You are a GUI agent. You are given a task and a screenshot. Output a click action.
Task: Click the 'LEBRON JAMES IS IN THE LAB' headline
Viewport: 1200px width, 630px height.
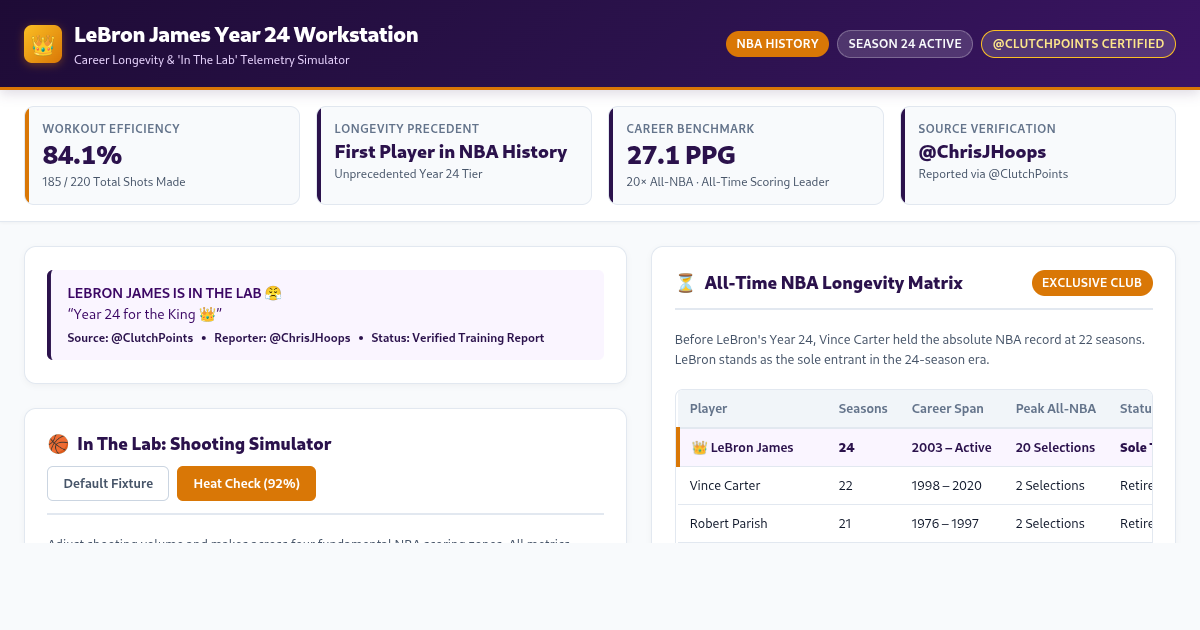[x=174, y=293]
